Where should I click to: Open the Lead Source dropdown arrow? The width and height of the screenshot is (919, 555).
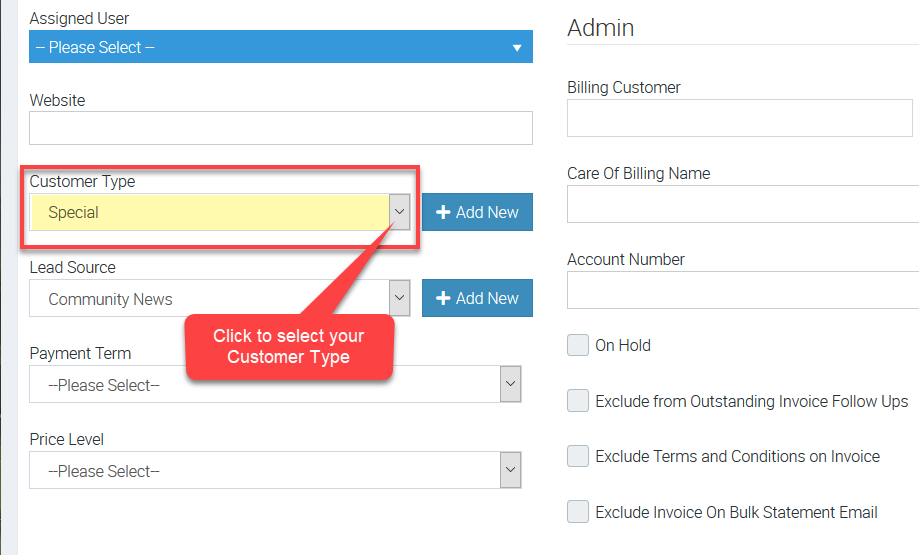(x=400, y=298)
